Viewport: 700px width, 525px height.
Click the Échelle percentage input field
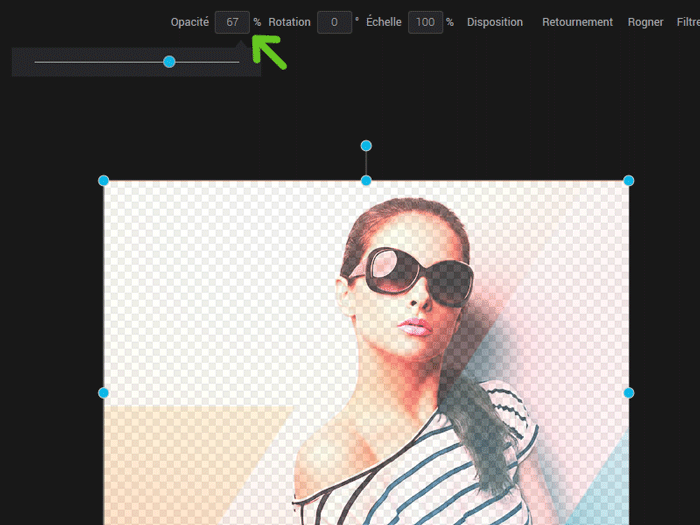[x=425, y=22]
